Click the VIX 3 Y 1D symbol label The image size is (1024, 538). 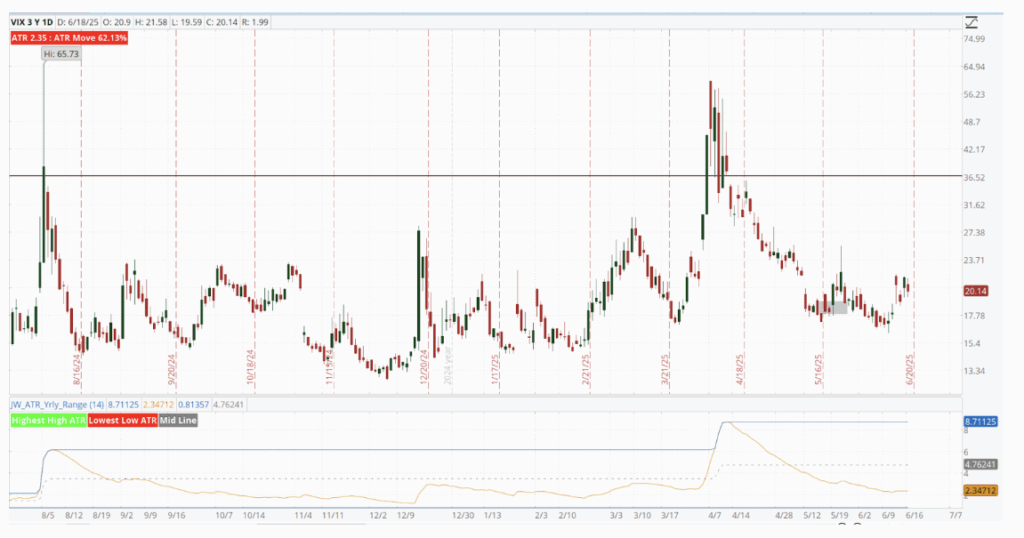(32, 22)
